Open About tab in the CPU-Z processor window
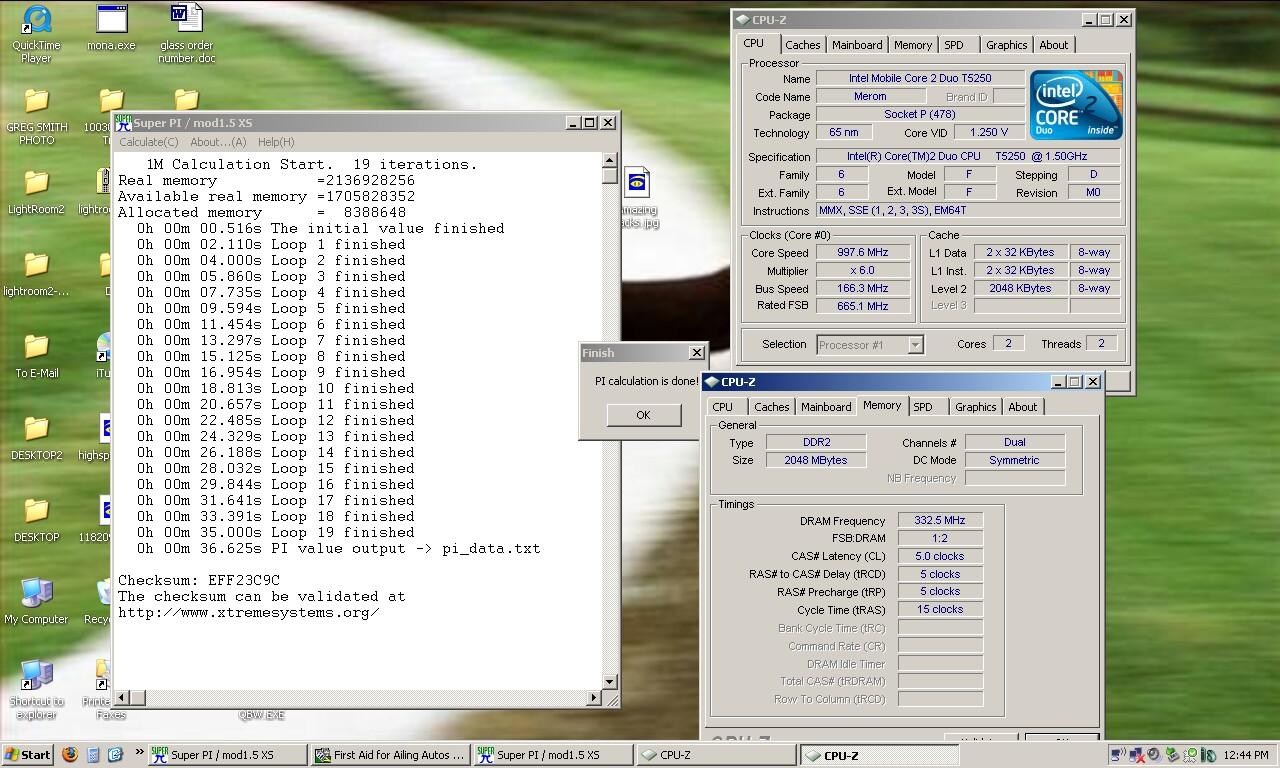Screen dimensions: 1280x768 (1053, 45)
